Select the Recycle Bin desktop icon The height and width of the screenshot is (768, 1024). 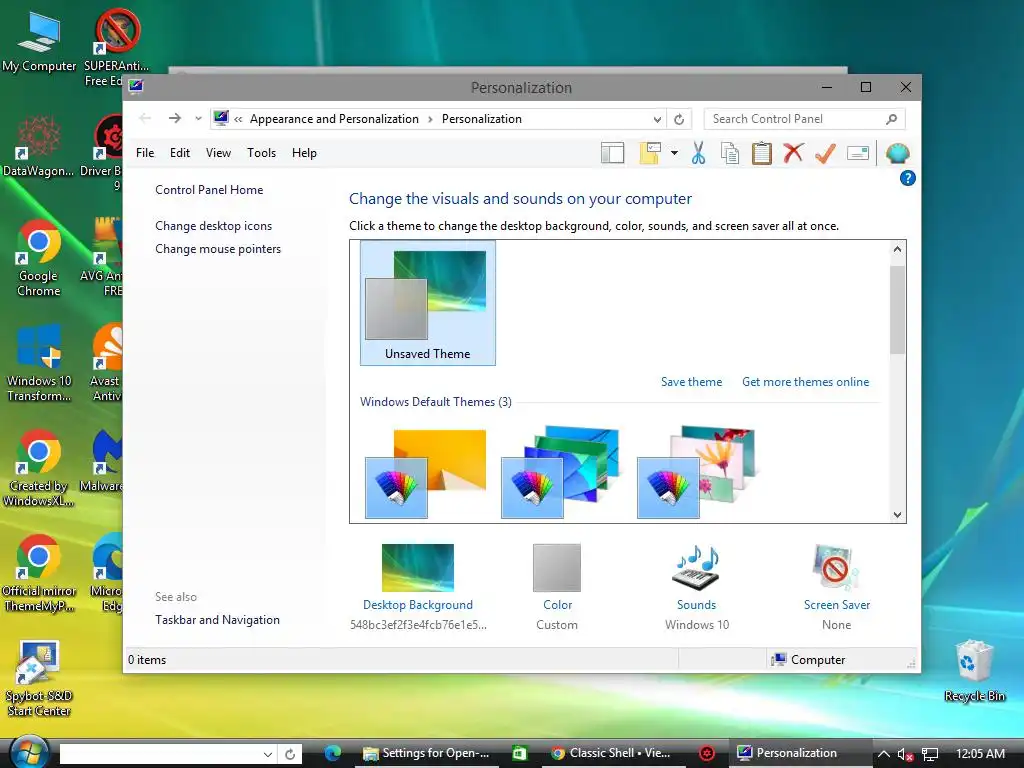pos(974,669)
